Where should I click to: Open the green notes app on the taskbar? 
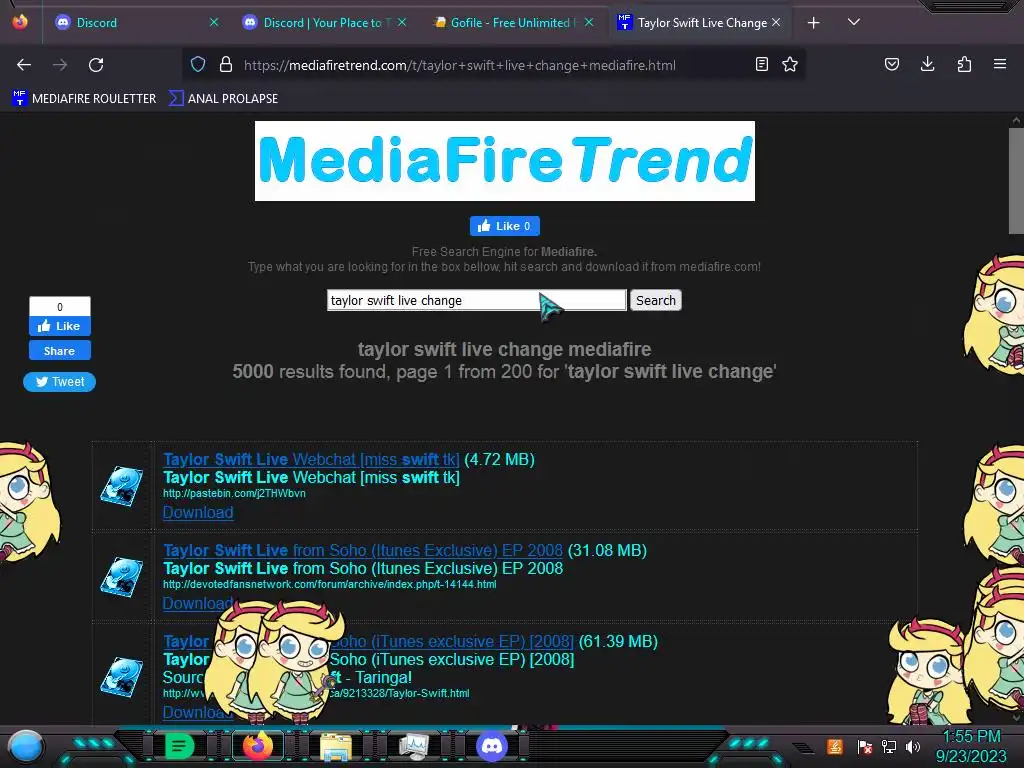click(180, 746)
